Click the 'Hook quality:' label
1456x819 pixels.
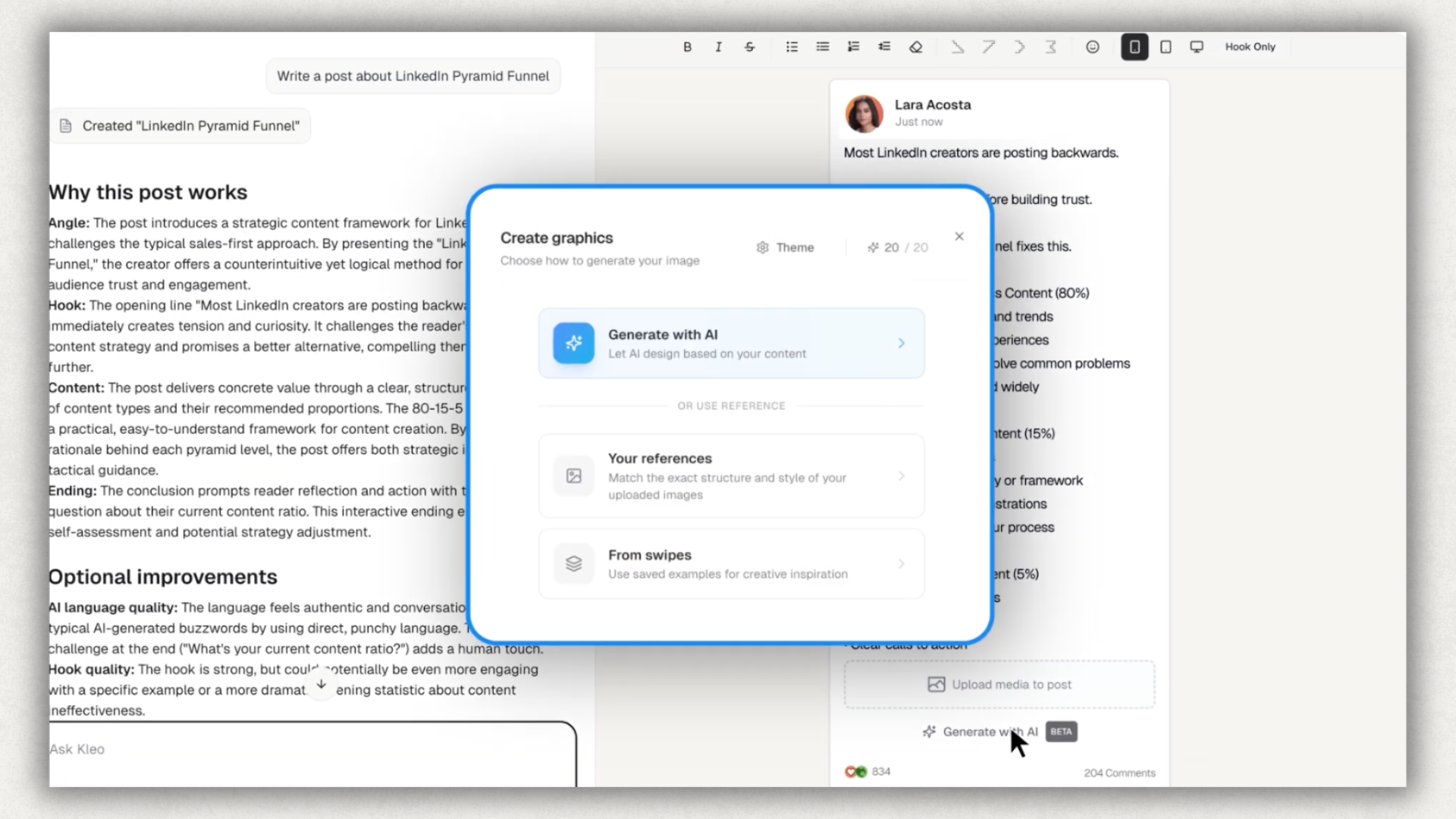click(x=92, y=670)
